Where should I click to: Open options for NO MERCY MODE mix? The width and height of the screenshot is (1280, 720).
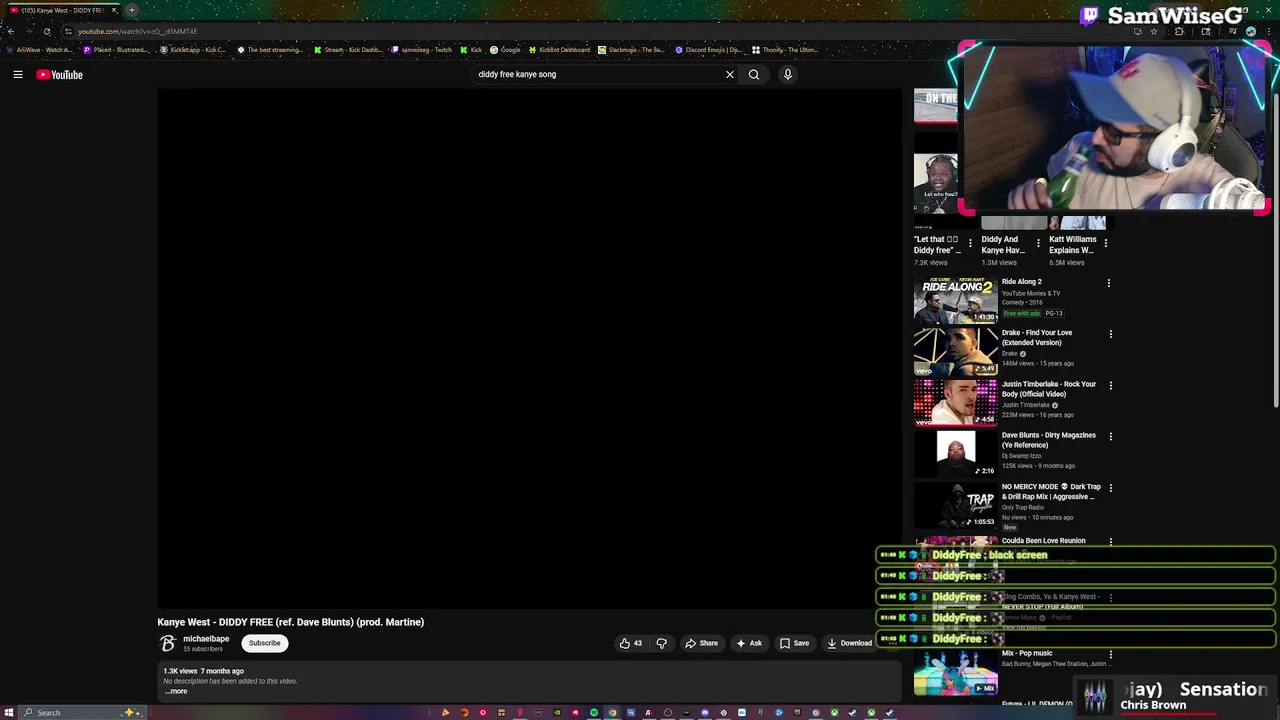click(x=1109, y=488)
